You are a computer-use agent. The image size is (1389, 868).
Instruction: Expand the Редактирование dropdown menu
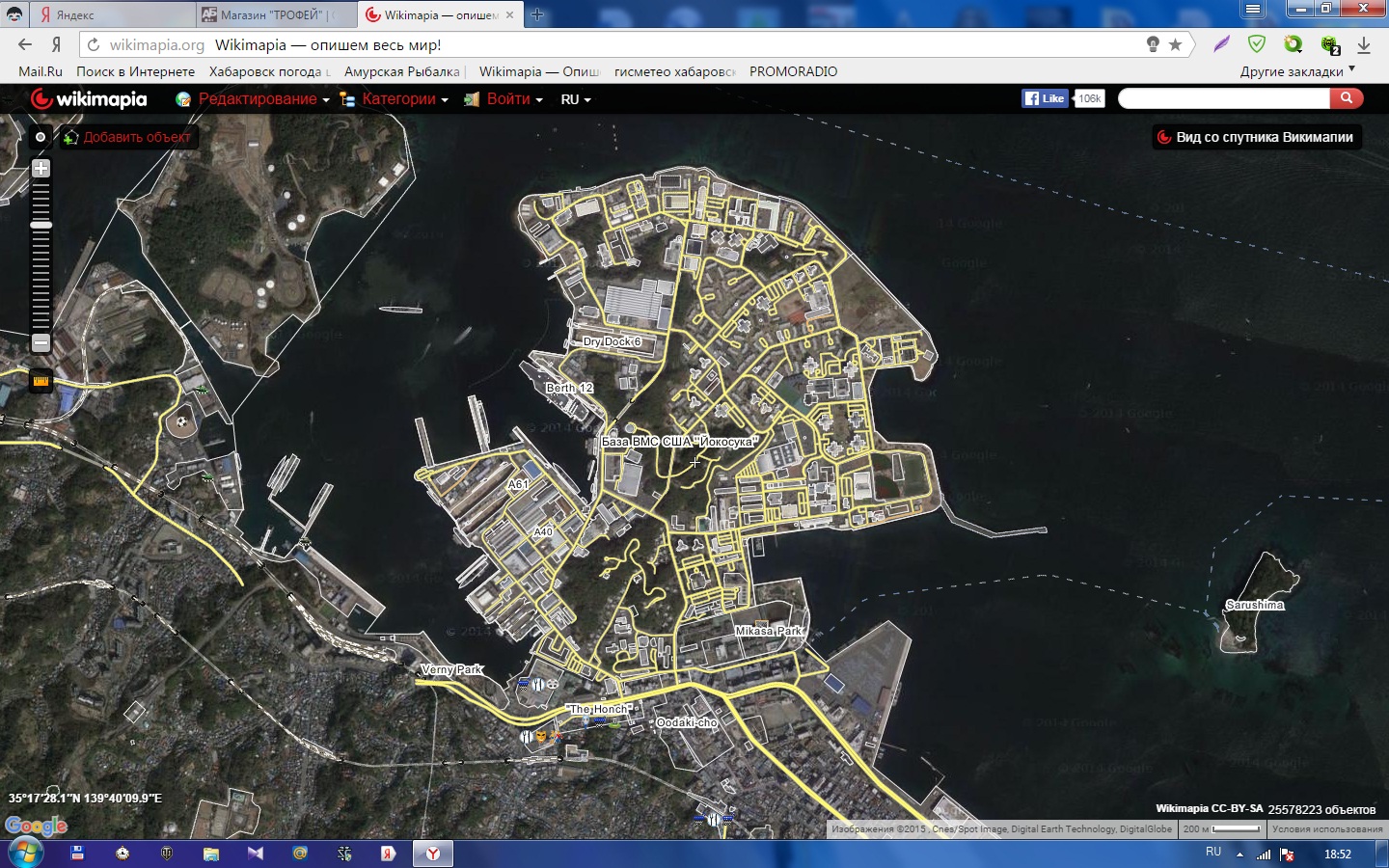pyautogui.click(x=257, y=99)
